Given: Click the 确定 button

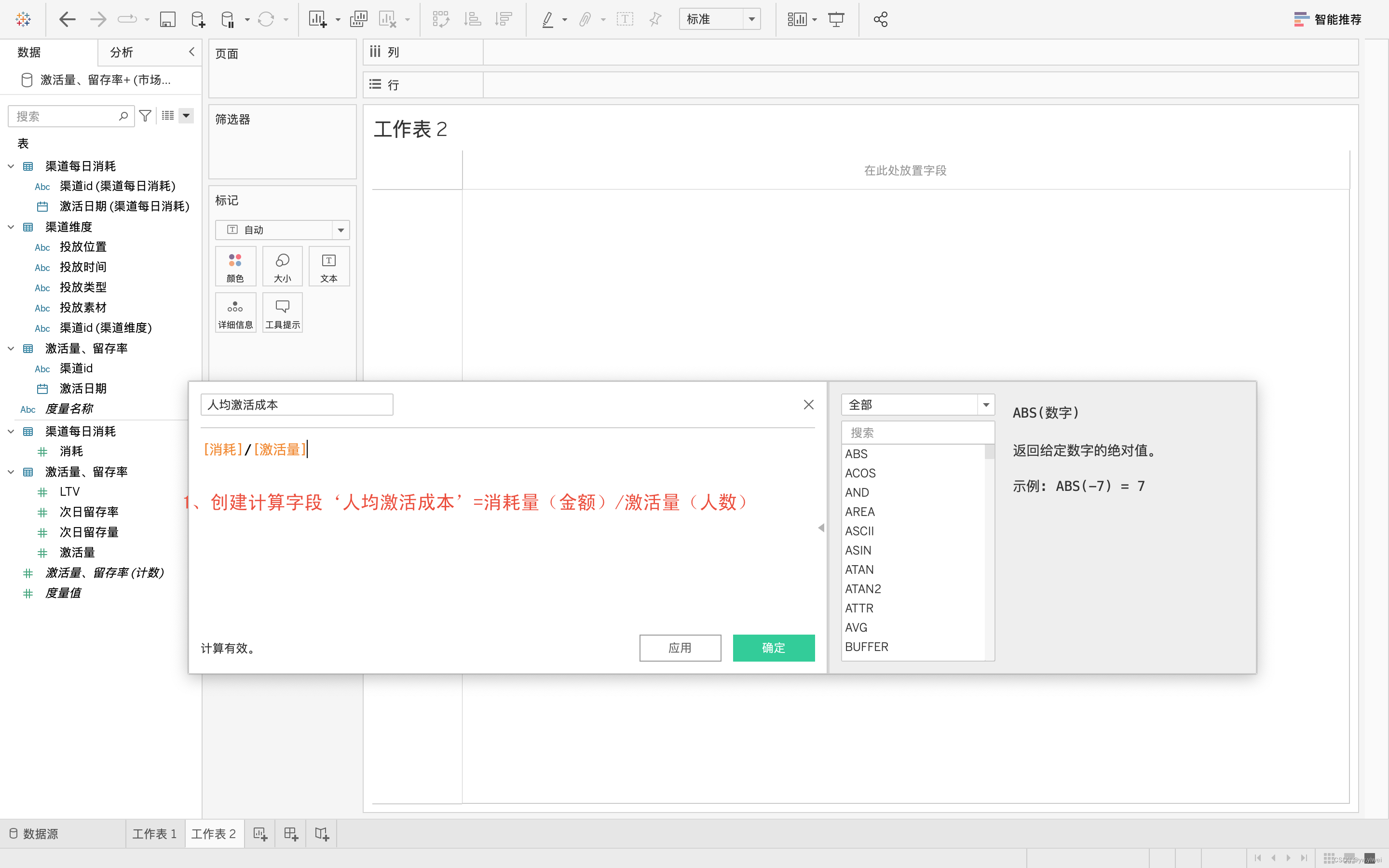Looking at the screenshot, I should (773, 648).
